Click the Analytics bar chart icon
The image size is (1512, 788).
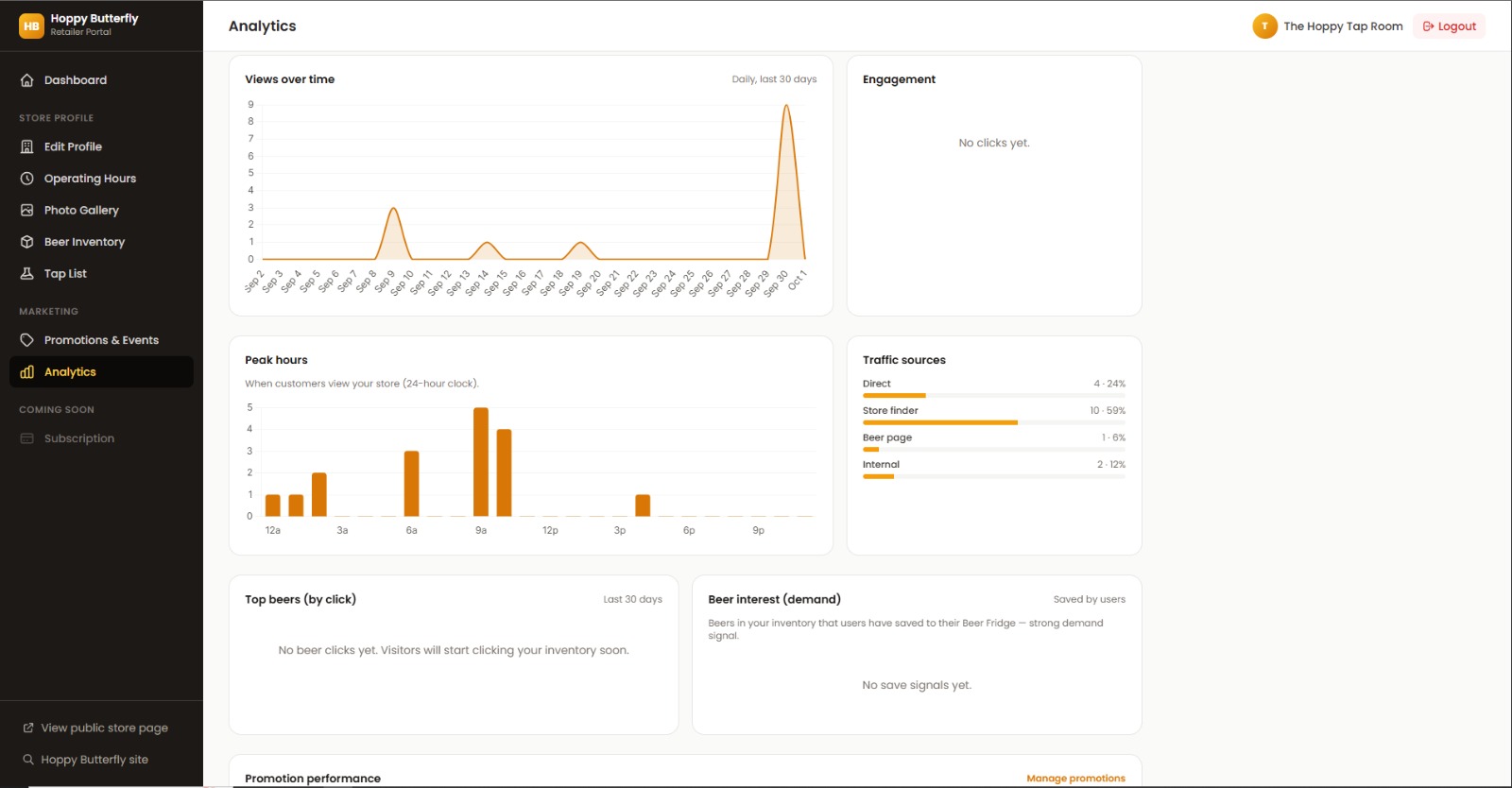click(27, 372)
